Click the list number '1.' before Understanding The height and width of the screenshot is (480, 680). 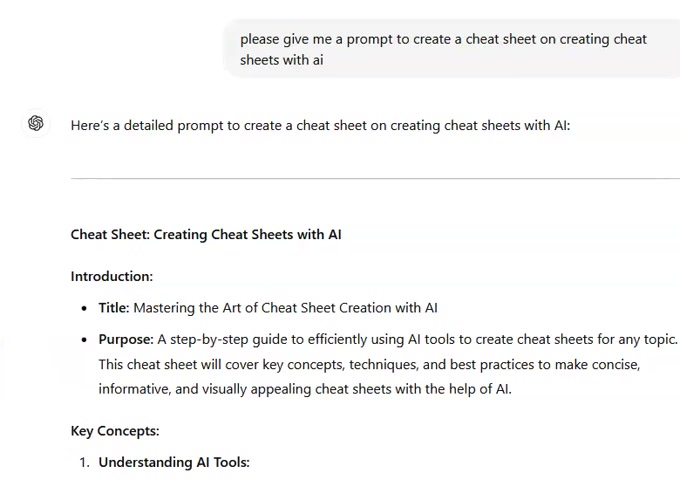click(85, 462)
